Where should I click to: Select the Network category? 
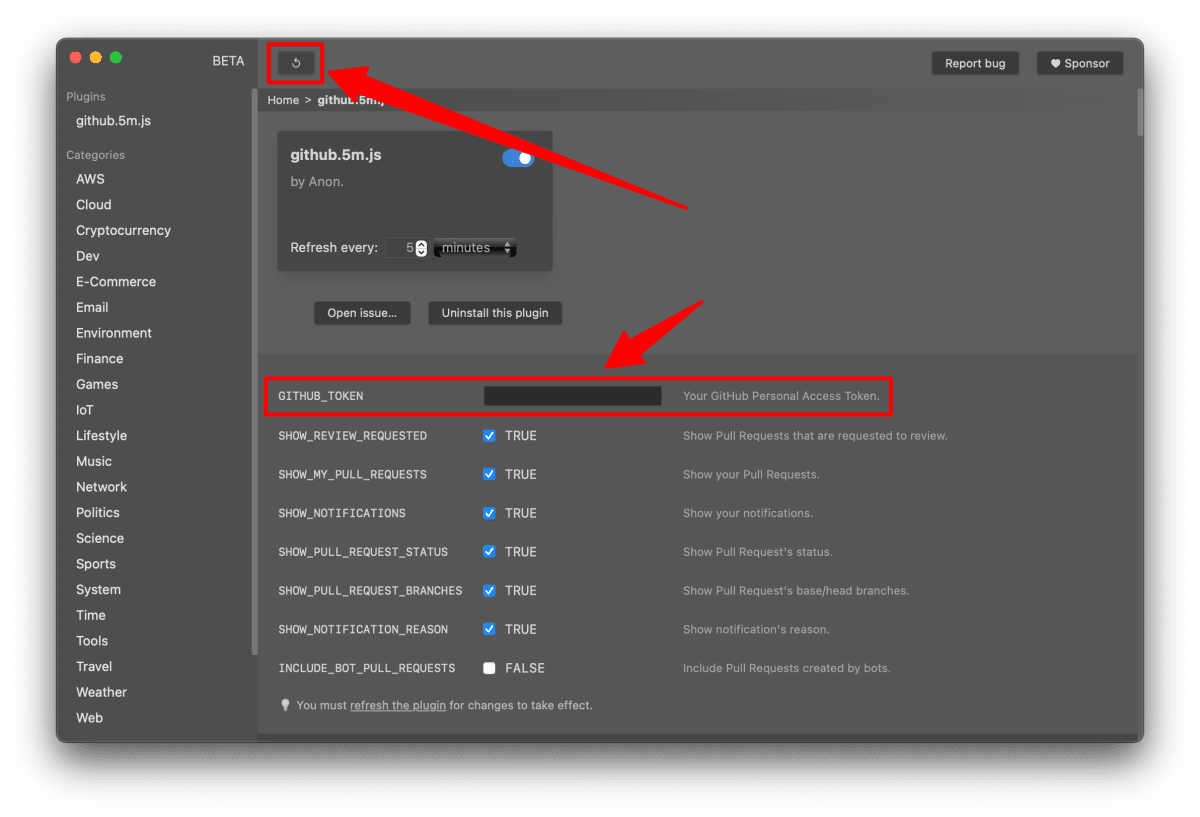(101, 487)
